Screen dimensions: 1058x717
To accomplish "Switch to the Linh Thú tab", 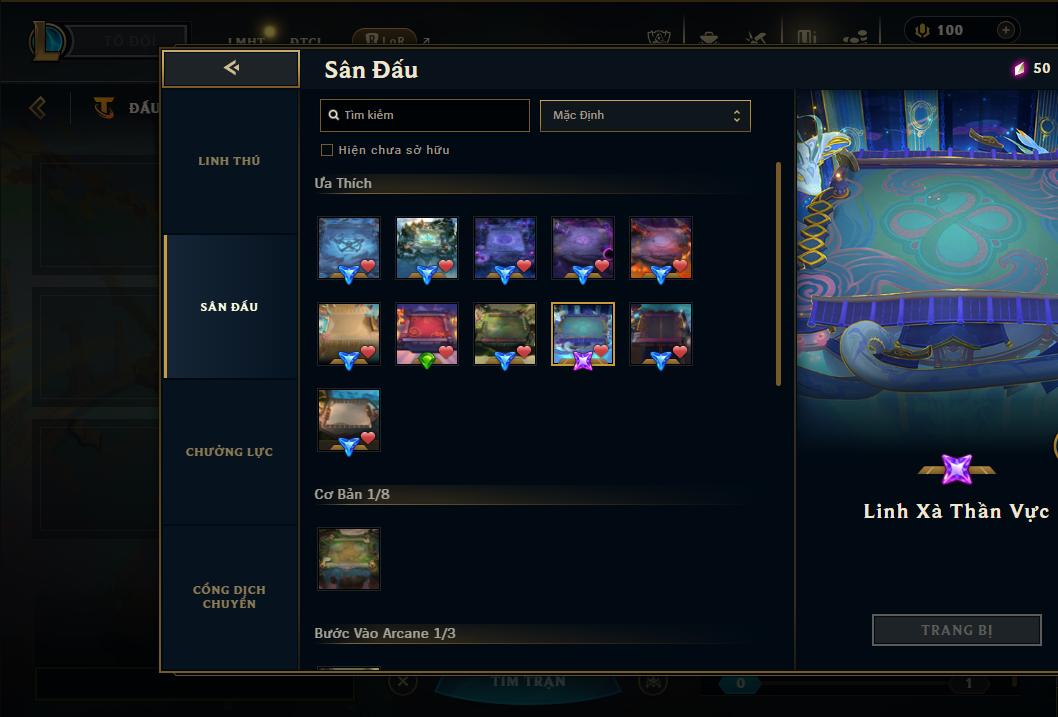I will point(229,161).
